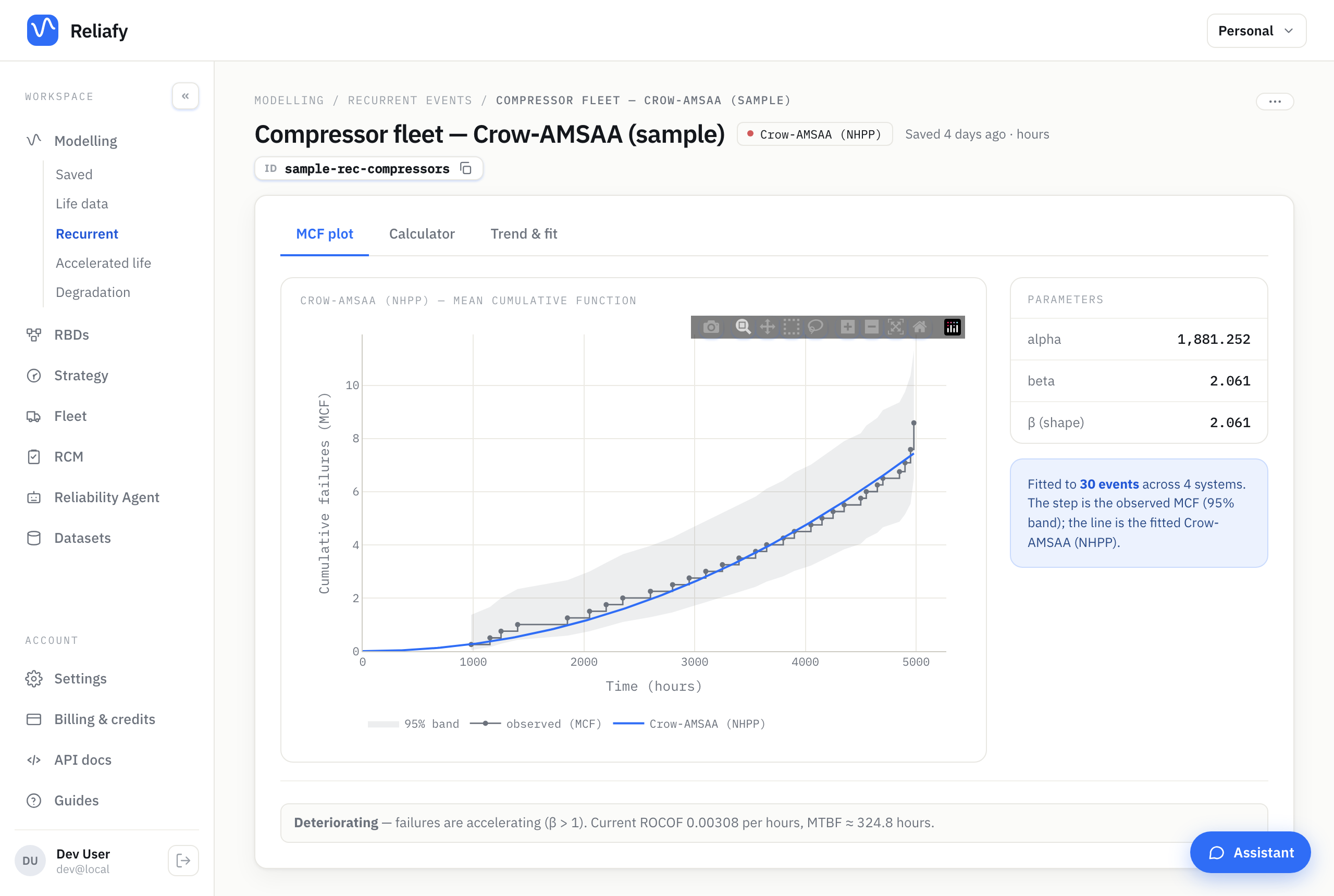Click the Datasets cylinder icon
Image resolution: width=1334 pixels, height=896 pixels.
coord(34,538)
